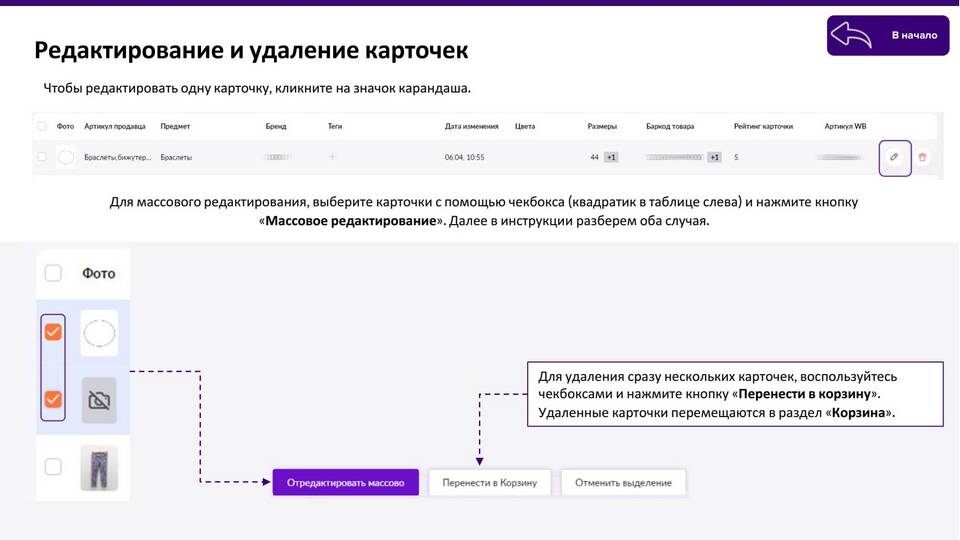The height and width of the screenshot is (540, 960).
Task: Click the large Фото column header
Action: pos(99,273)
